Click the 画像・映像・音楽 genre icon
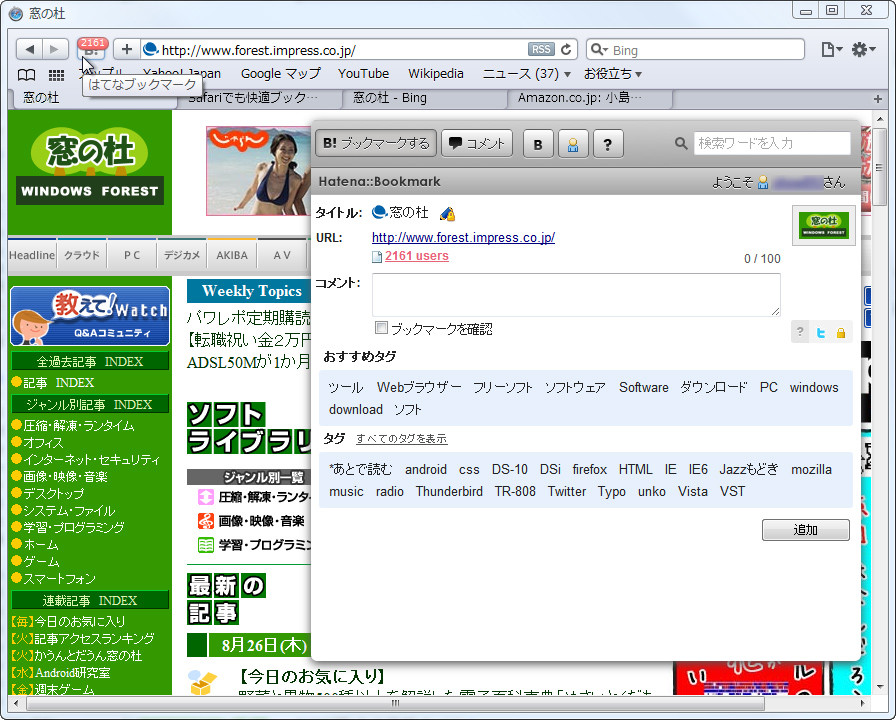The height and width of the screenshot is (720, 896). (x=205, y=521)
